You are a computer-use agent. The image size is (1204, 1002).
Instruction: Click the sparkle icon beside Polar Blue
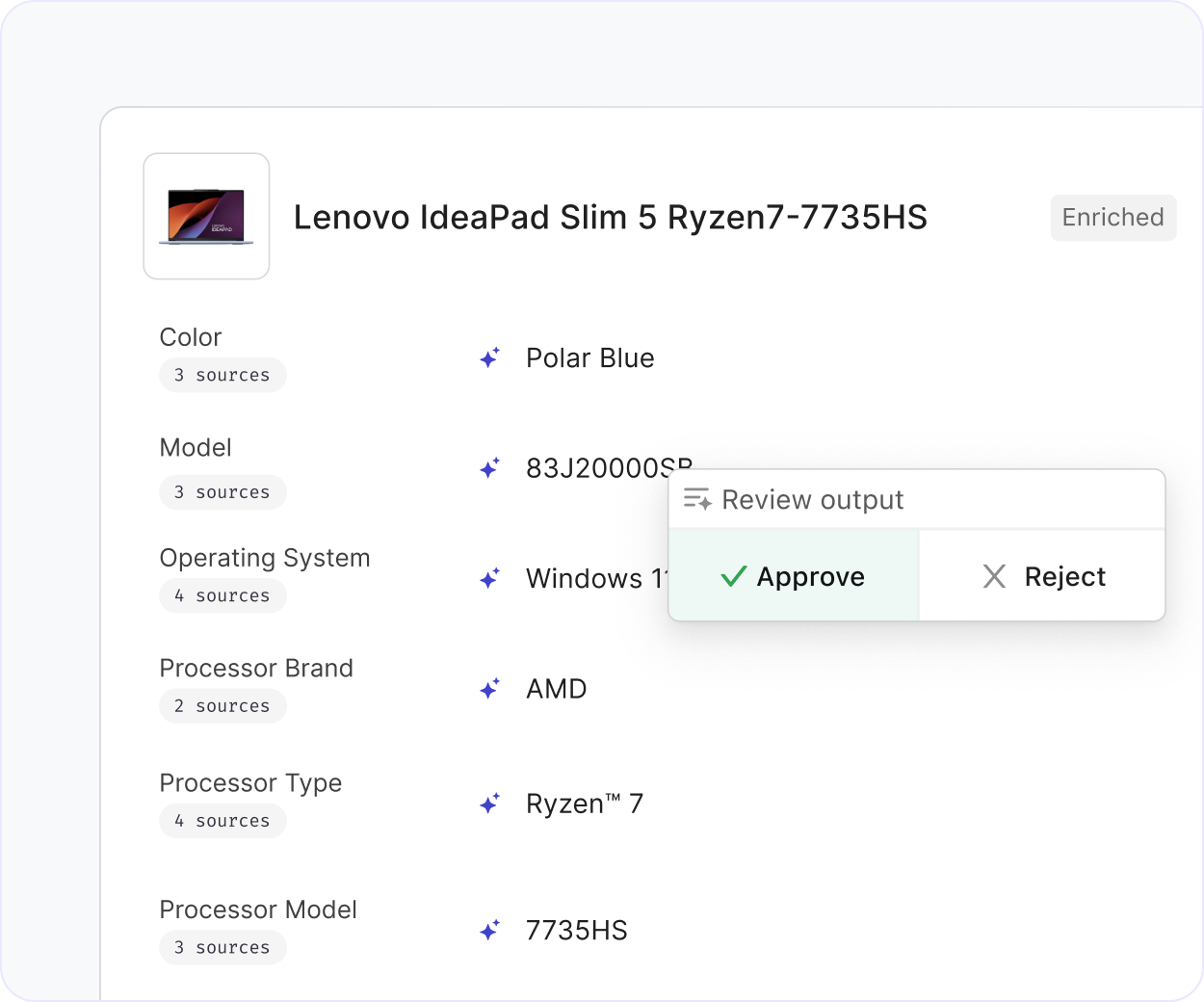click(x=489, y=358)
